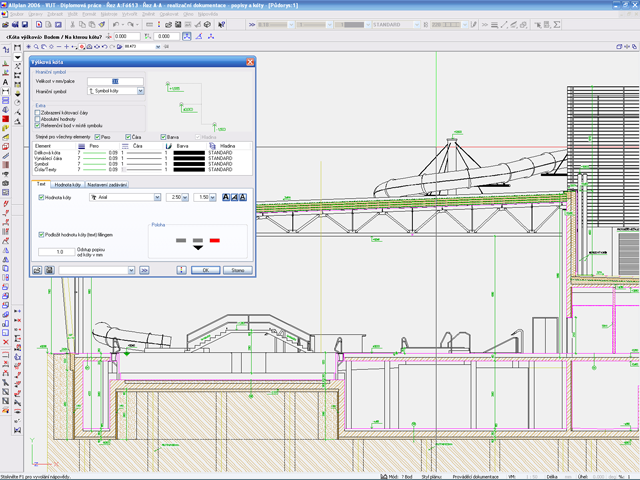The image size is (640, 480).
Task: Click the italic slanted text style icon
Action: [x=234, y=198]
